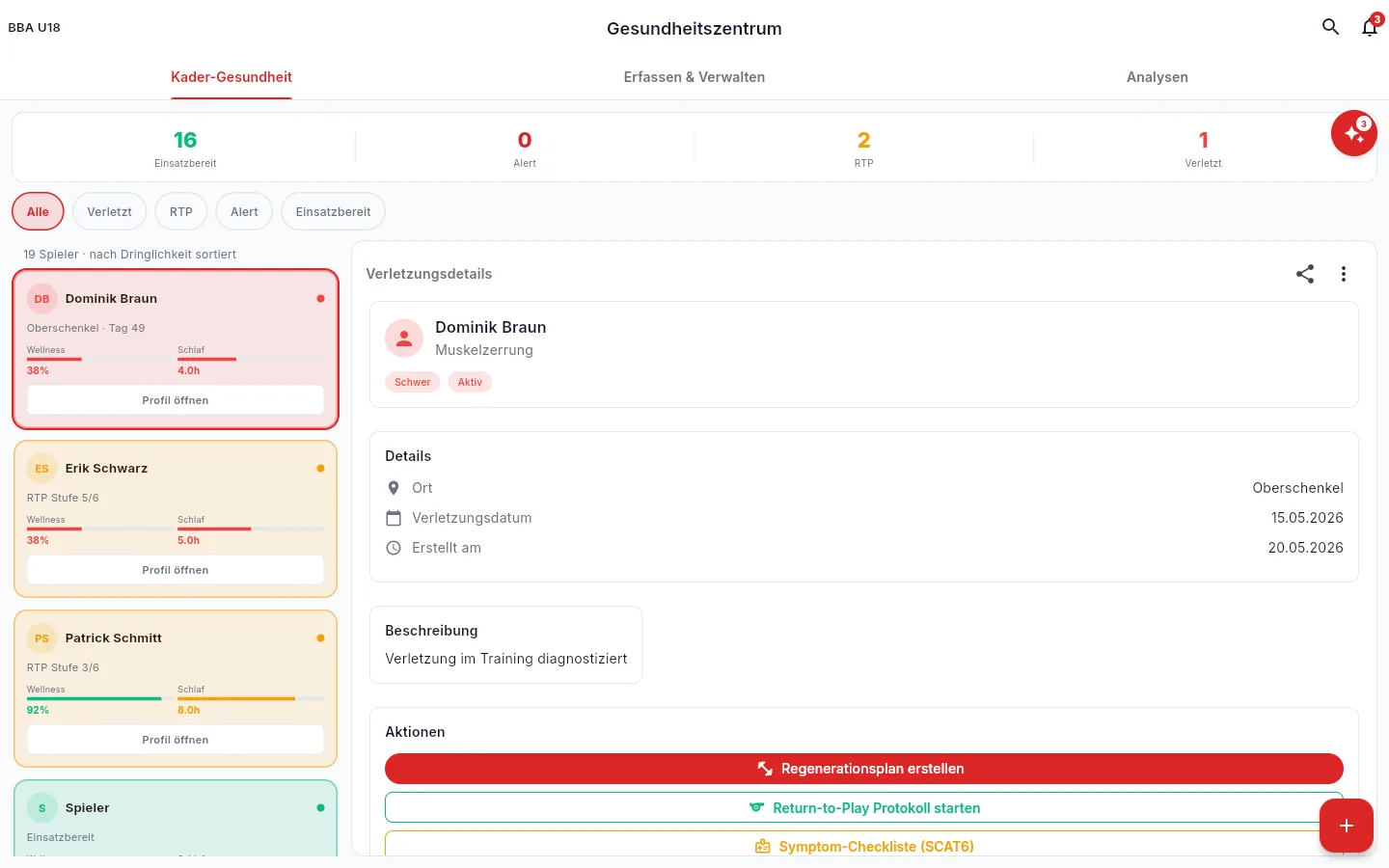Click the 16 Einsatzbereit stat
The image size is (1389, 868).
point(185,149)
